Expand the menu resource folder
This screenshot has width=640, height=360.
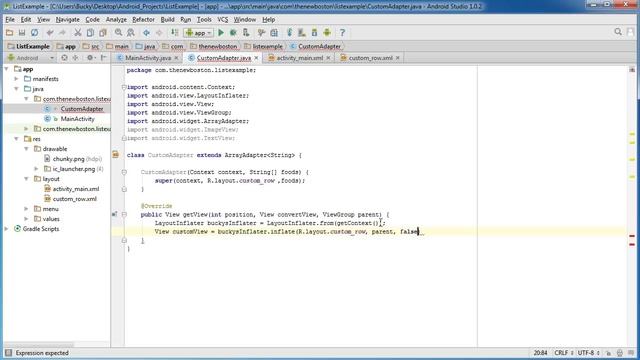27,209
